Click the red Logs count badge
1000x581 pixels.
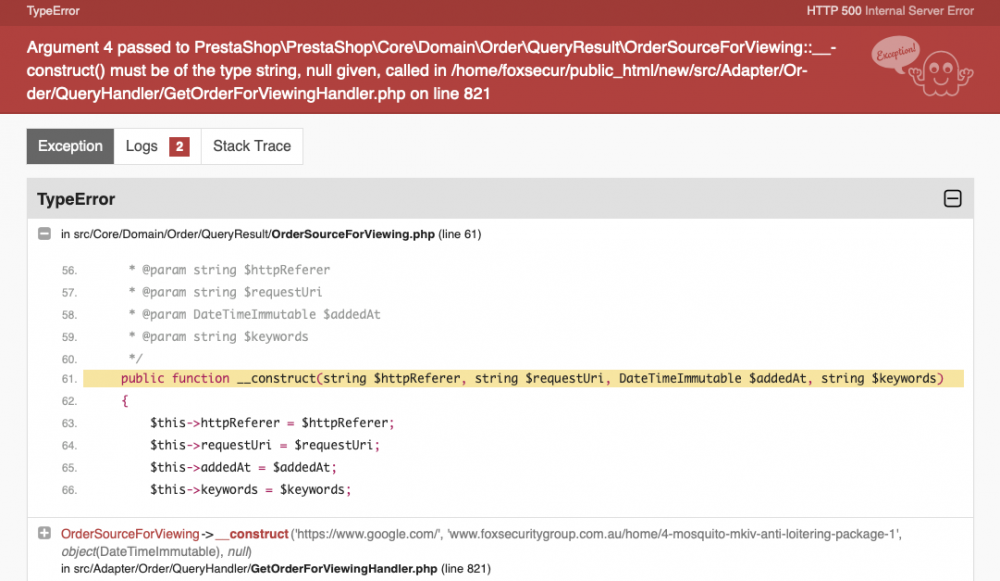click(x=180, y=146)
